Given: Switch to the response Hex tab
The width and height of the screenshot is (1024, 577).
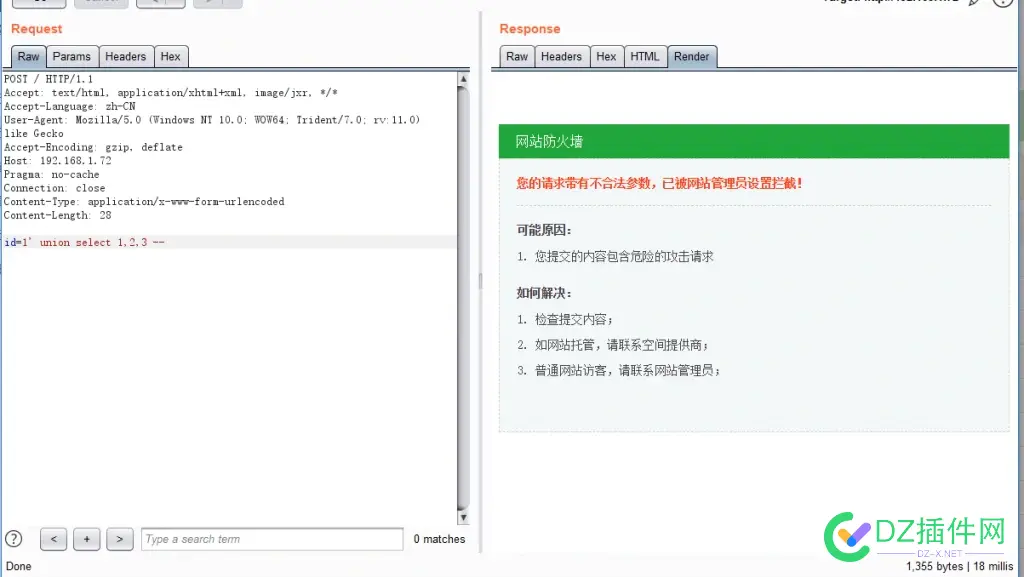Looking at the screenshot, I should click(x=606, y=56).
